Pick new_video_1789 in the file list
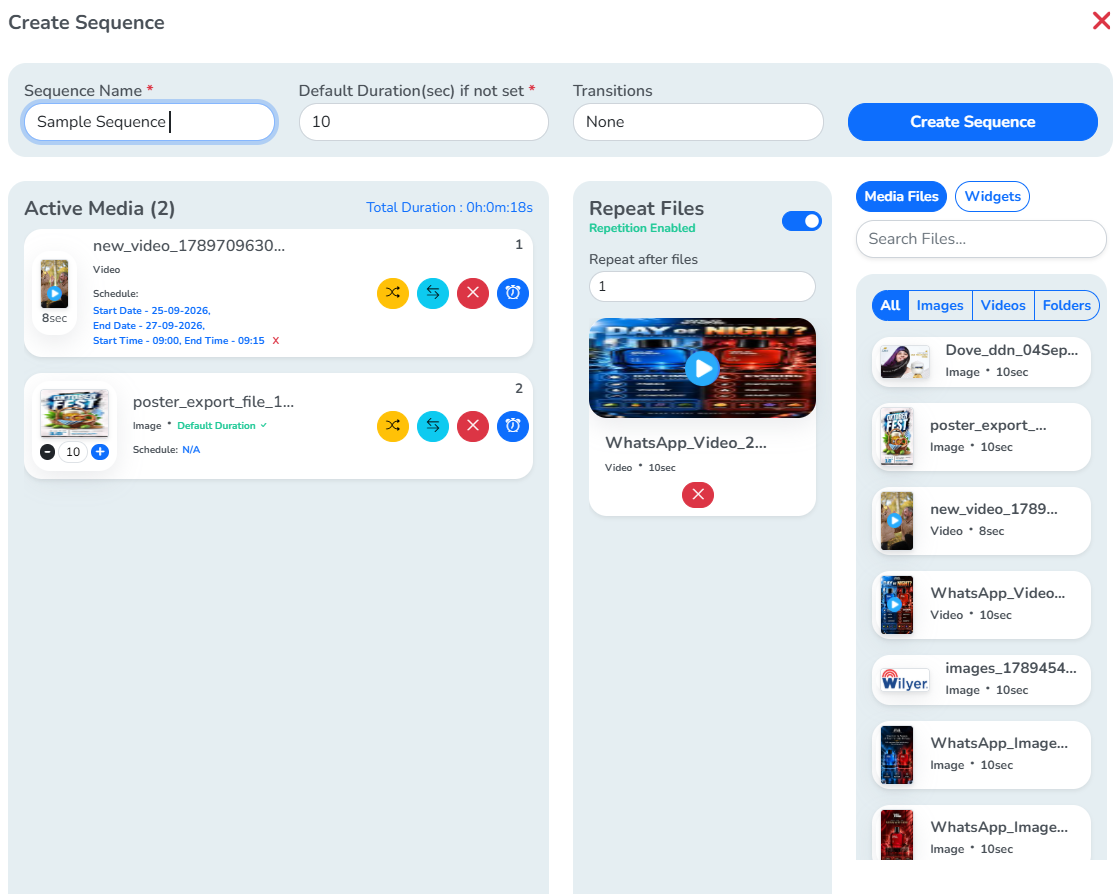The height and width of the screenshot is (894, 1114). click(981, 521)
